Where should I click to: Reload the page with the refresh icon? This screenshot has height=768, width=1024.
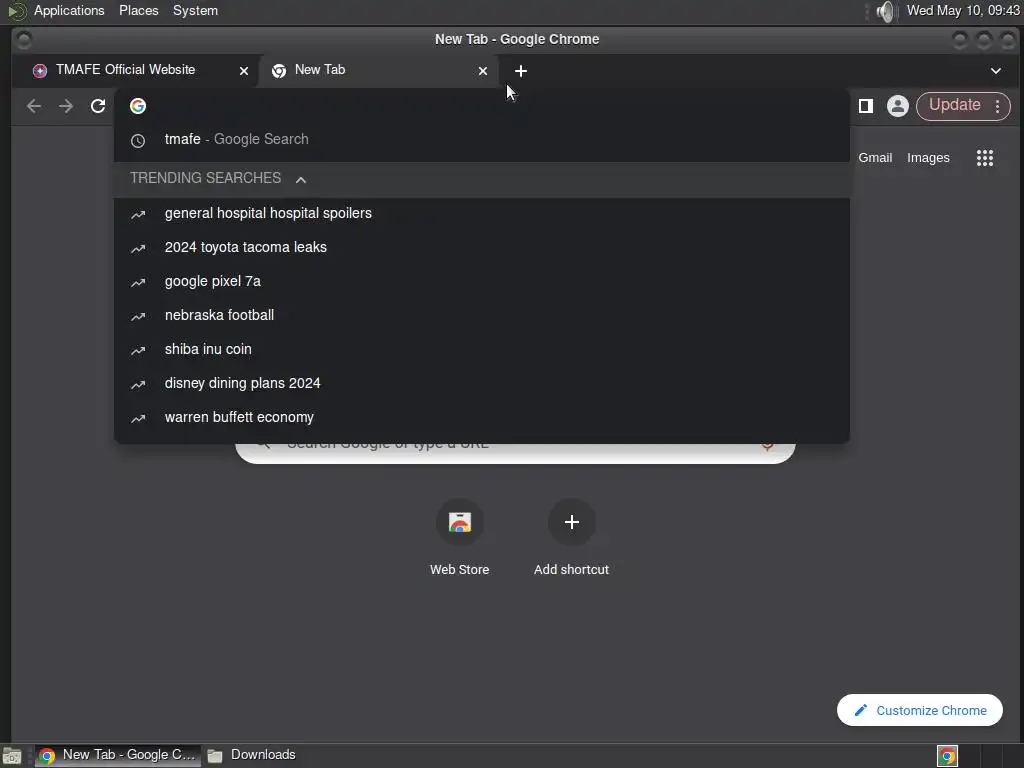click(98, 106)
